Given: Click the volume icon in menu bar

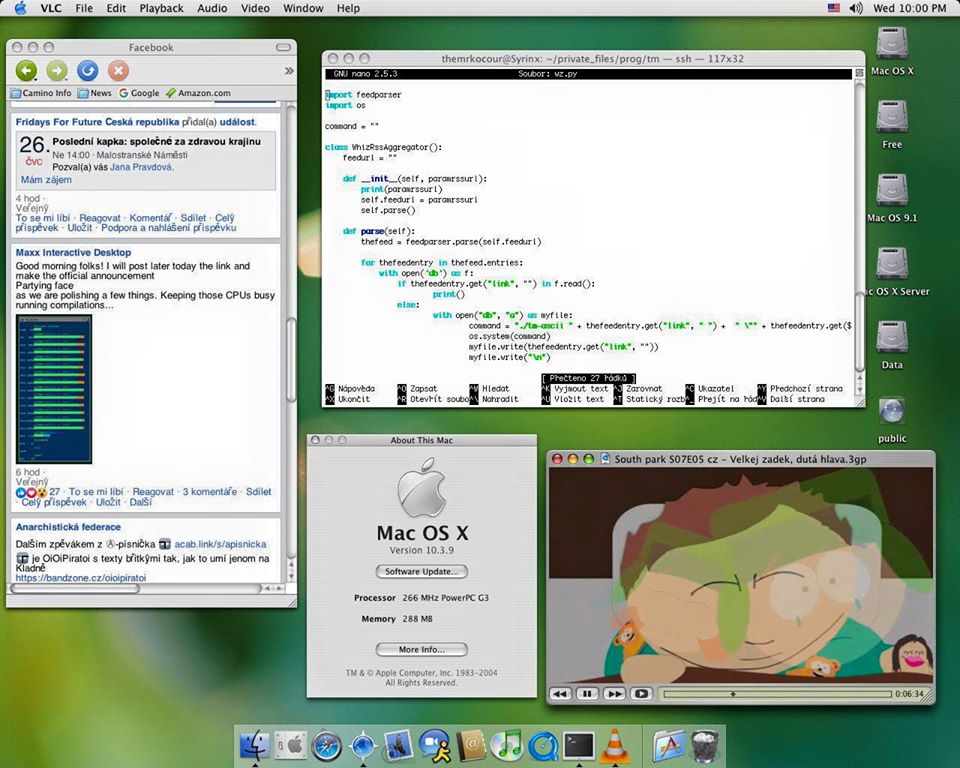Looking at the screenshot, I should click(856, 8).
